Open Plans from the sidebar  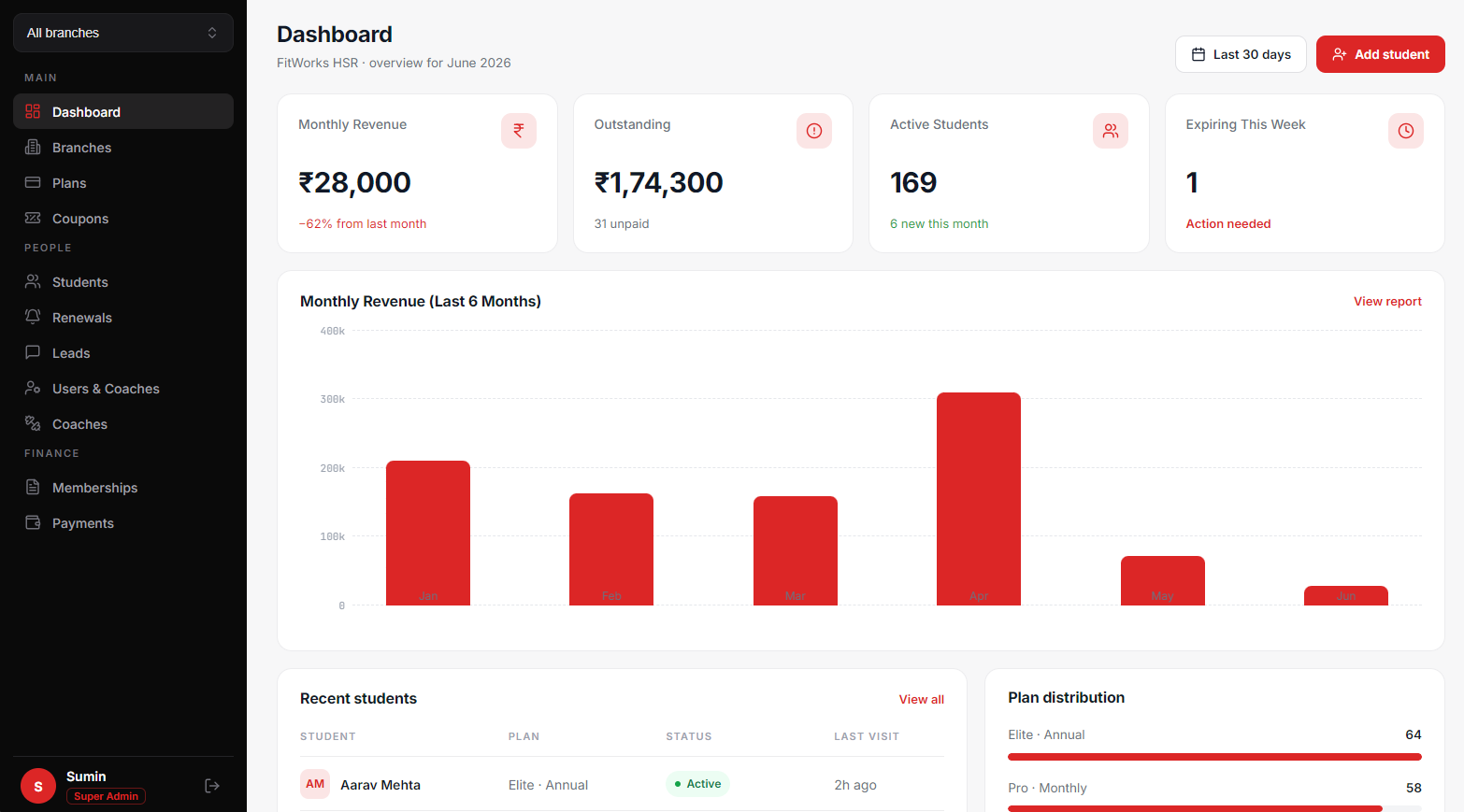[123, 182]
